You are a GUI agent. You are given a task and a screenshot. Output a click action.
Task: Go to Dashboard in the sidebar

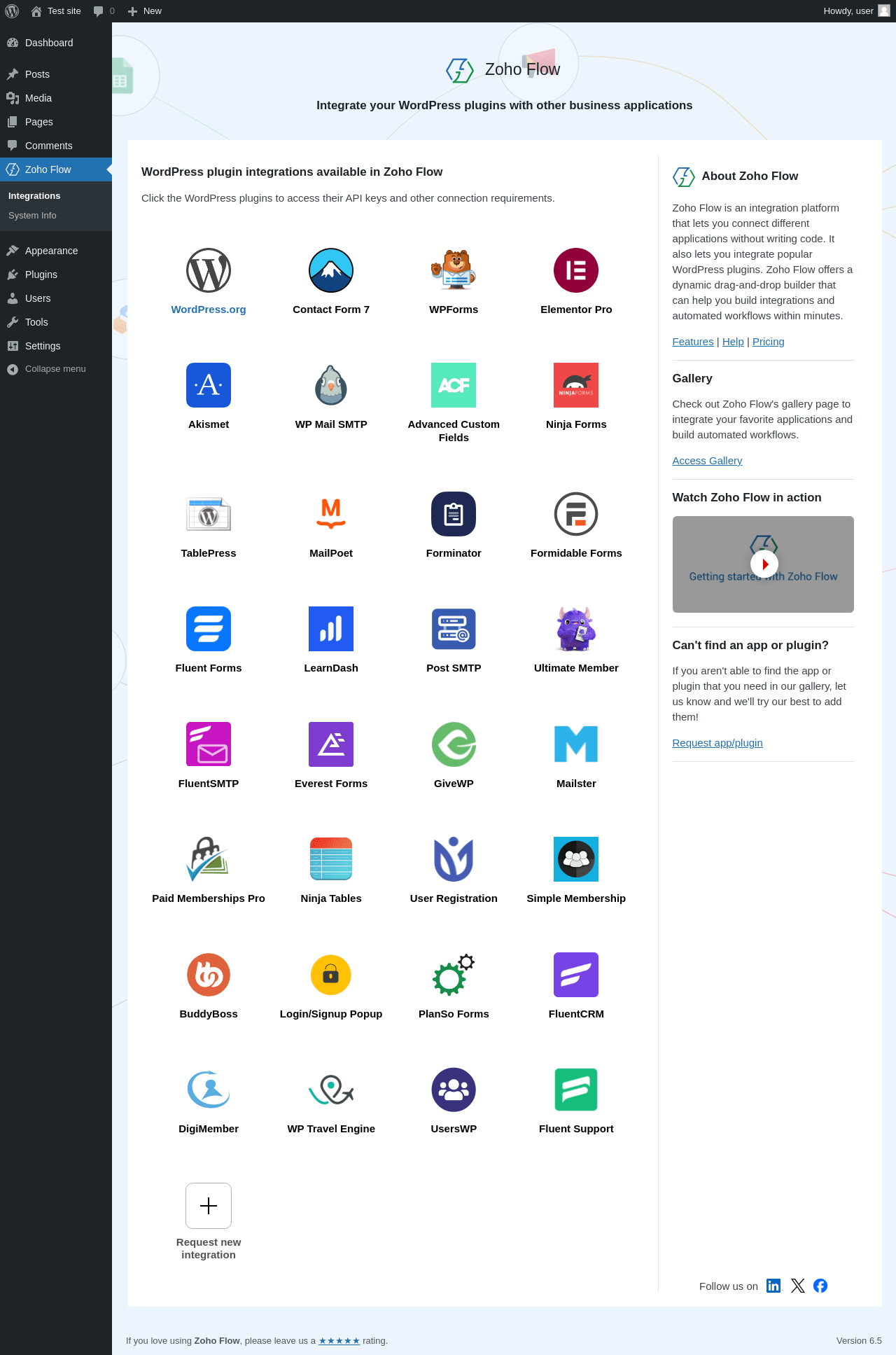point(56,43)
